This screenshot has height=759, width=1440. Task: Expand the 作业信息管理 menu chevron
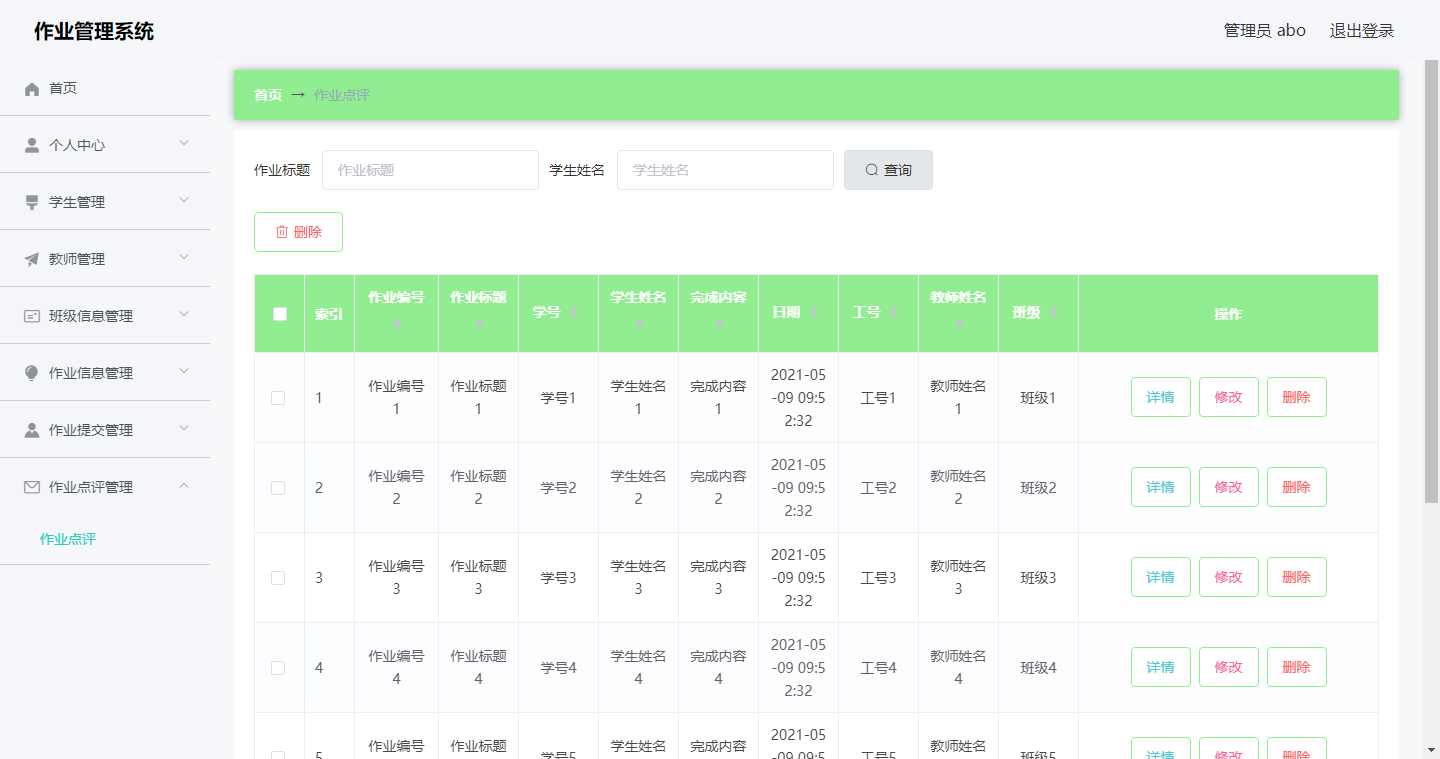[x=184, y=372]
